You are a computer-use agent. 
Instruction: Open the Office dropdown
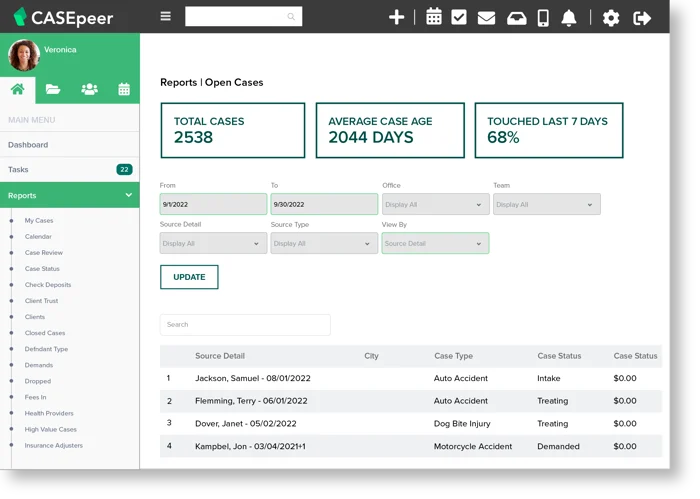click(x=435, y=204)
